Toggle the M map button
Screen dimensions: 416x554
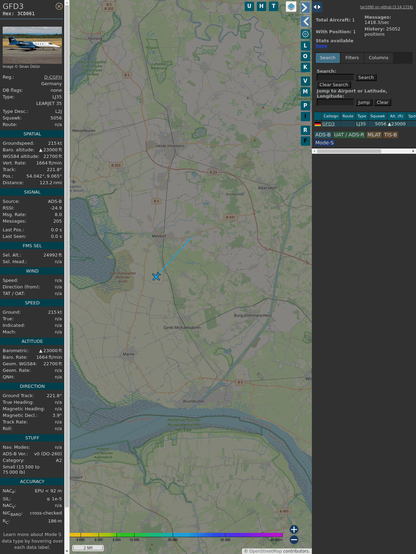point(305,92)
